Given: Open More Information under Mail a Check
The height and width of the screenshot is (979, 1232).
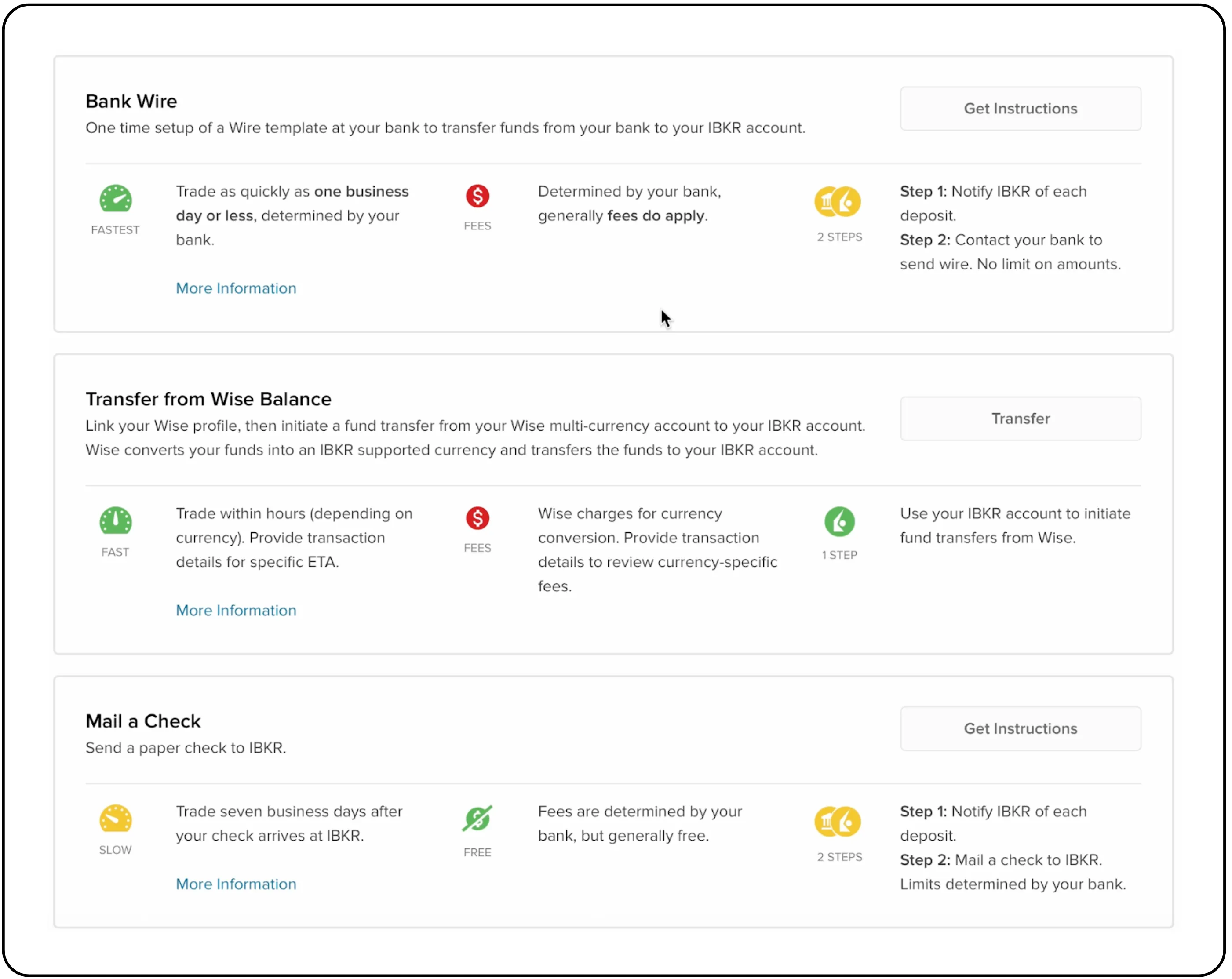Looking at the screenshot, I should pyautogui.click(x=236, y=884).
